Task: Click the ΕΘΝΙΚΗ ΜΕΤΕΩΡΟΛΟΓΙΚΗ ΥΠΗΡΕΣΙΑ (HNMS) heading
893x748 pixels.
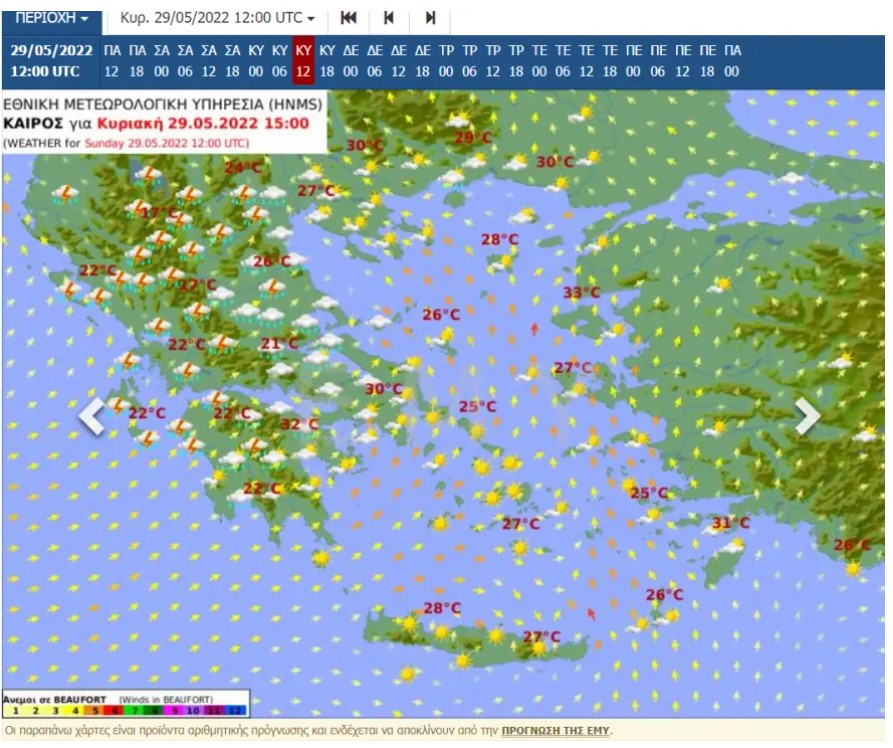Action: coord(163,104)
